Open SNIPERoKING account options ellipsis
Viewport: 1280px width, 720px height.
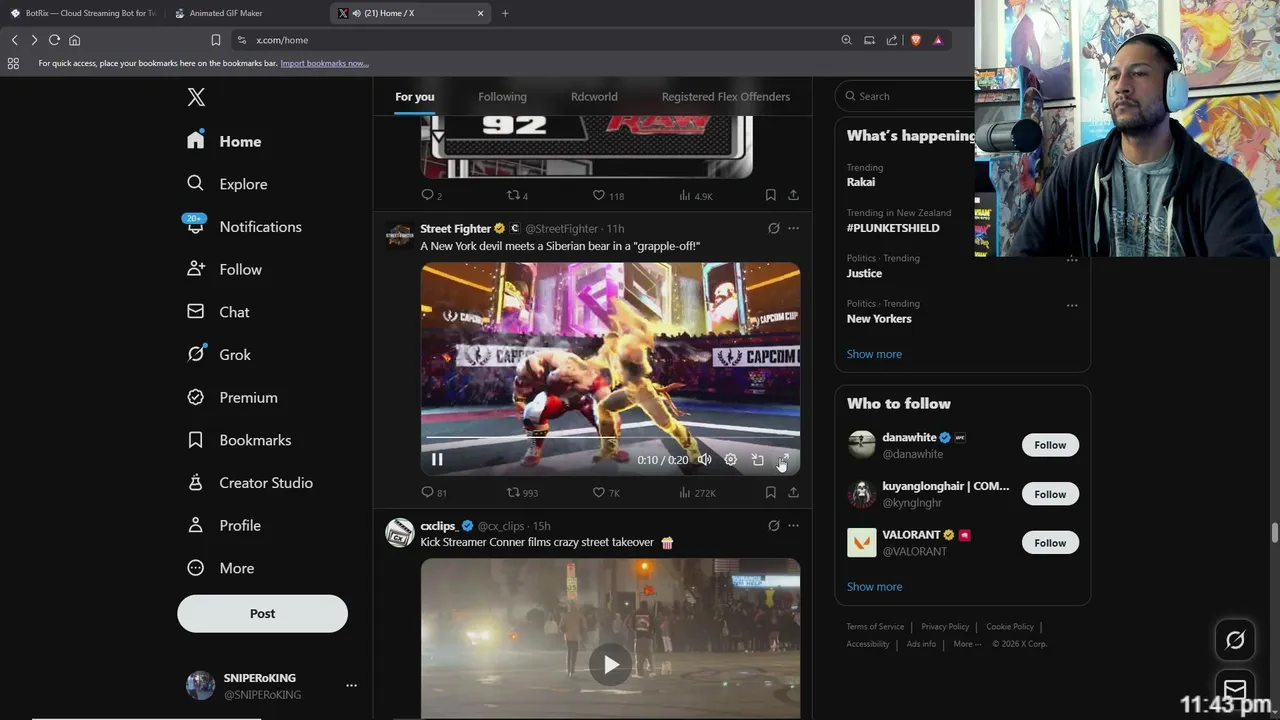coord(351,686)
